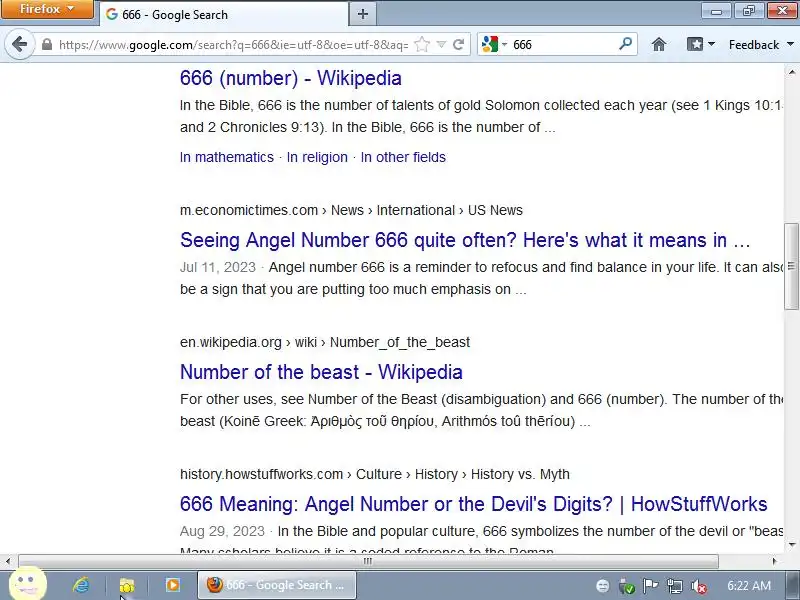Click the horizontal scrollbar right arrow
Screen dimensions: 800x600
point(774,561)
